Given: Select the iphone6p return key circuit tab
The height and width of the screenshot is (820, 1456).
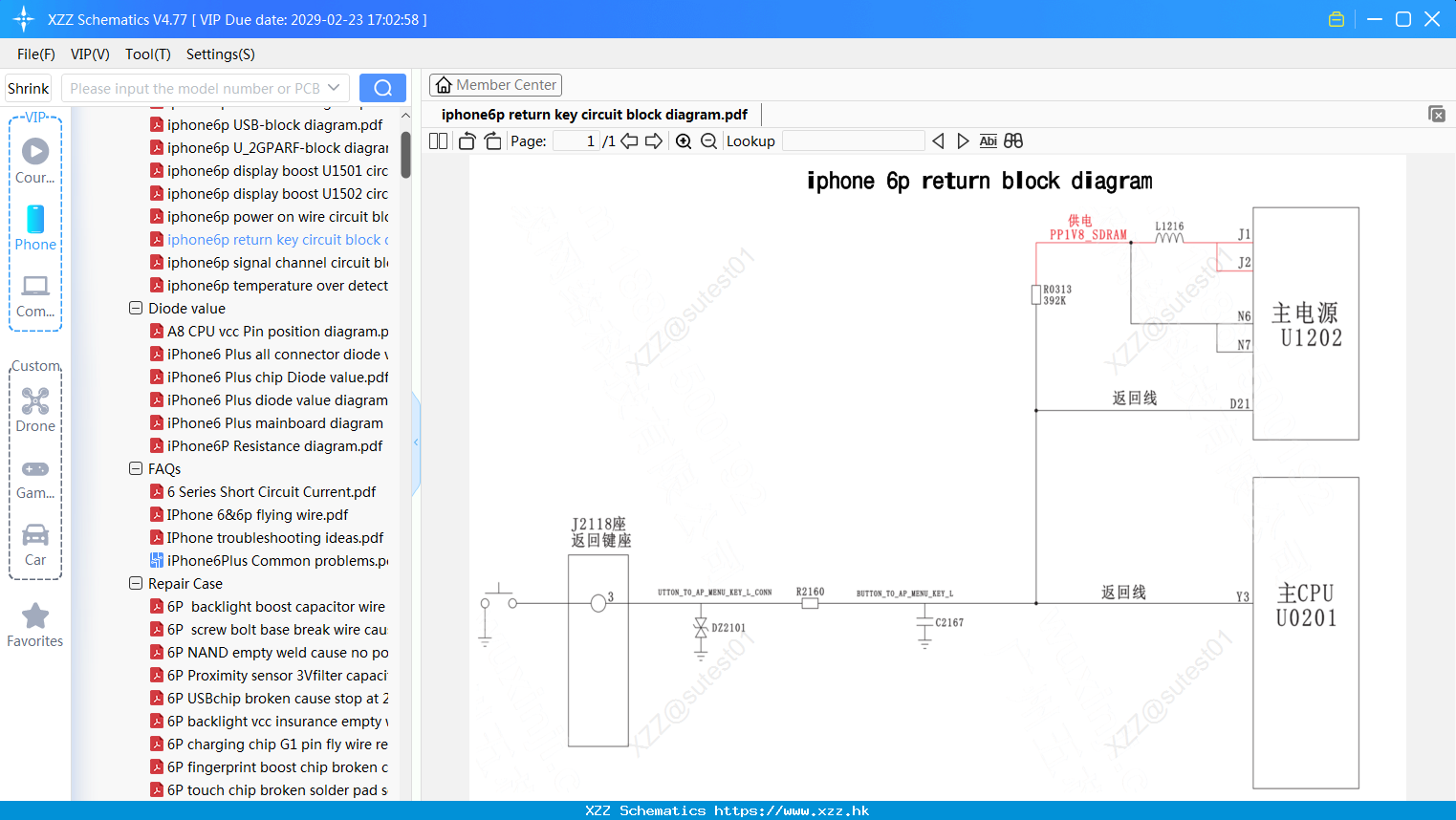Looking at the screenshot, I should 595,115.
